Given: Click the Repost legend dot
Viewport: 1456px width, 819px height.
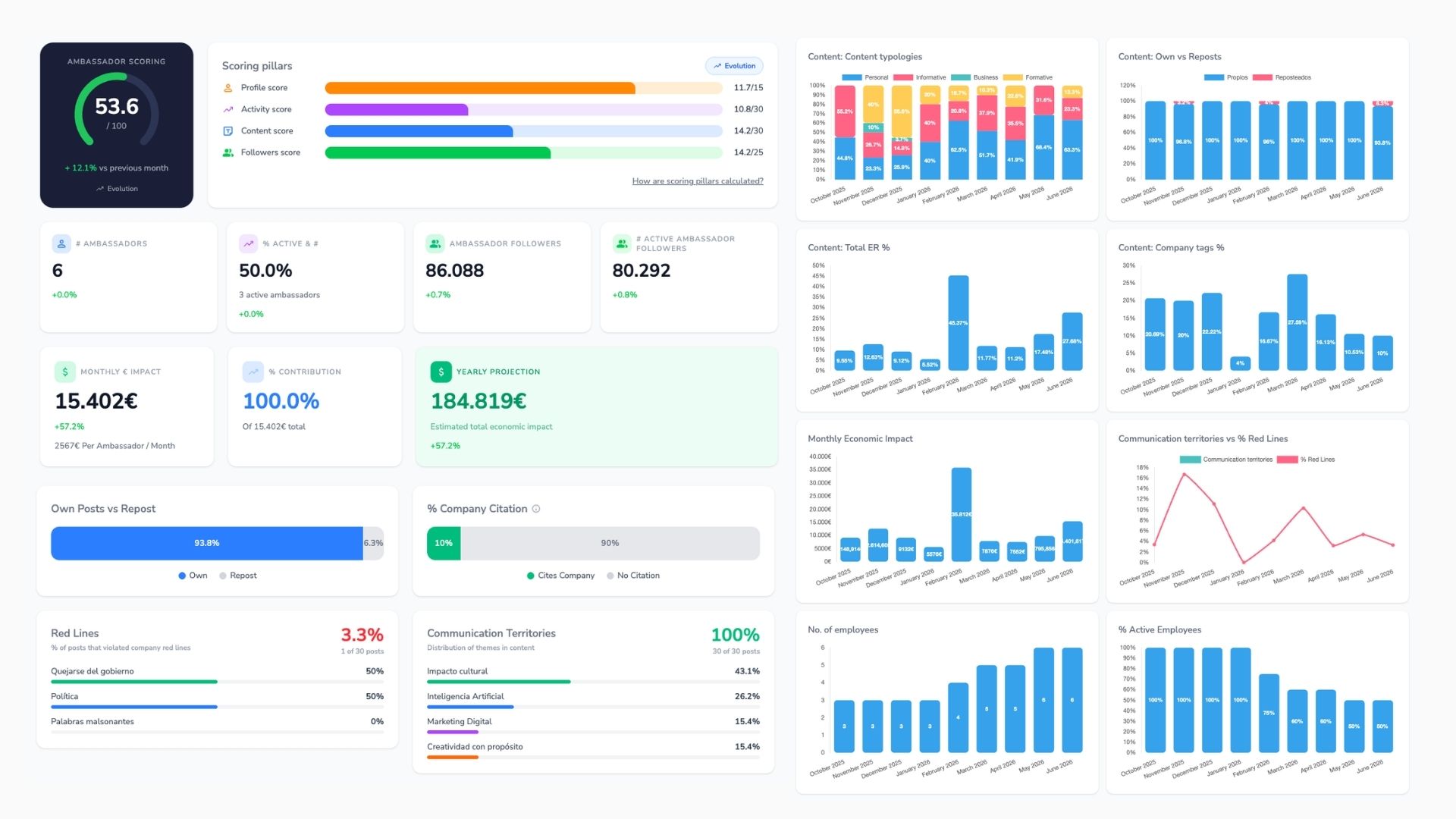Looking at the screenshot, I should click(x=223, y=576).
